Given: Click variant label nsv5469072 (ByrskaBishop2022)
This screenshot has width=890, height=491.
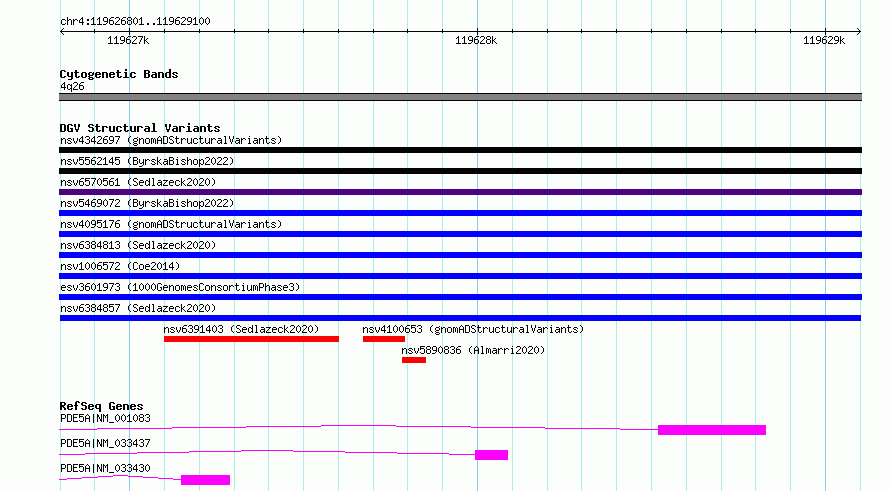Looking at the screenshot, I should 147,203.
